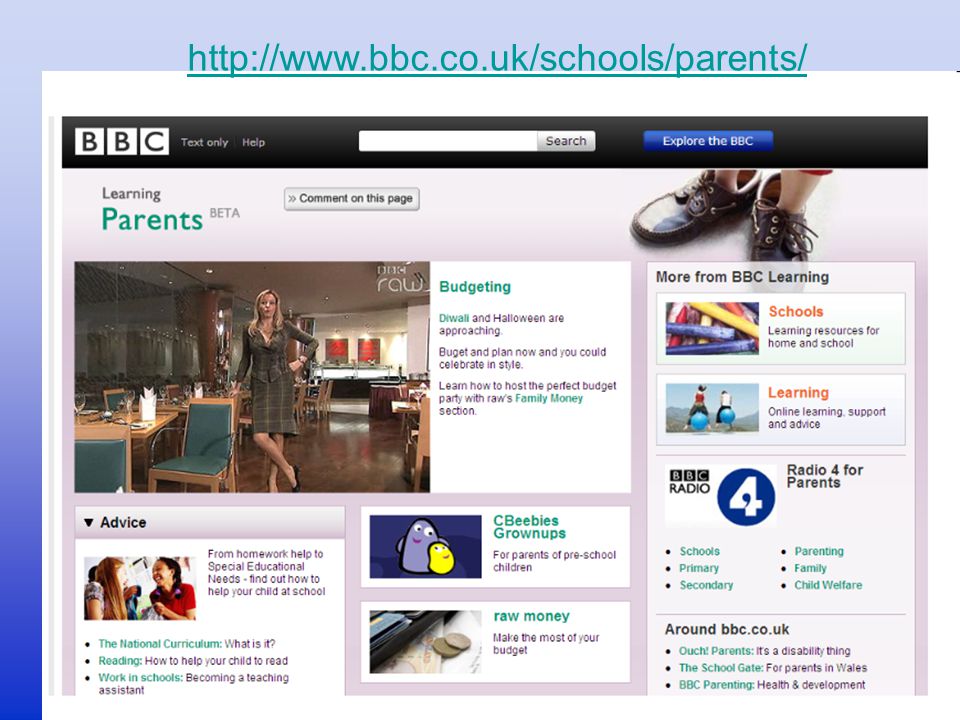
Task: Click Comment on this page button
Action: point(351,198)
